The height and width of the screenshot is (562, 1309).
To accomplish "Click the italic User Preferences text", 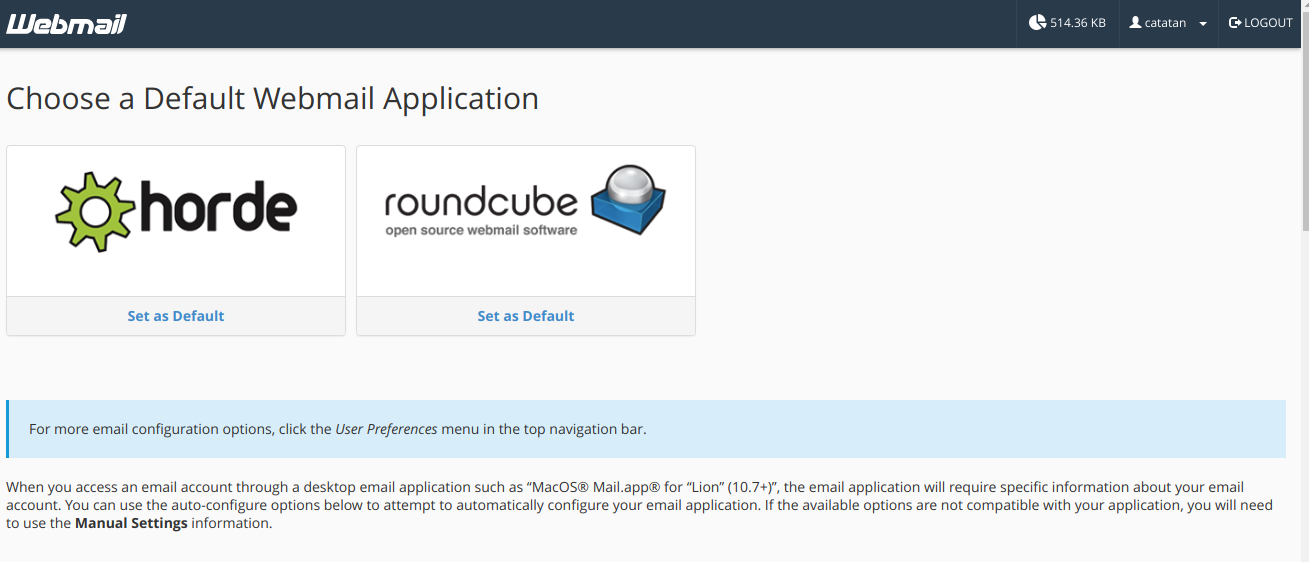I will (x=386, y=429).
